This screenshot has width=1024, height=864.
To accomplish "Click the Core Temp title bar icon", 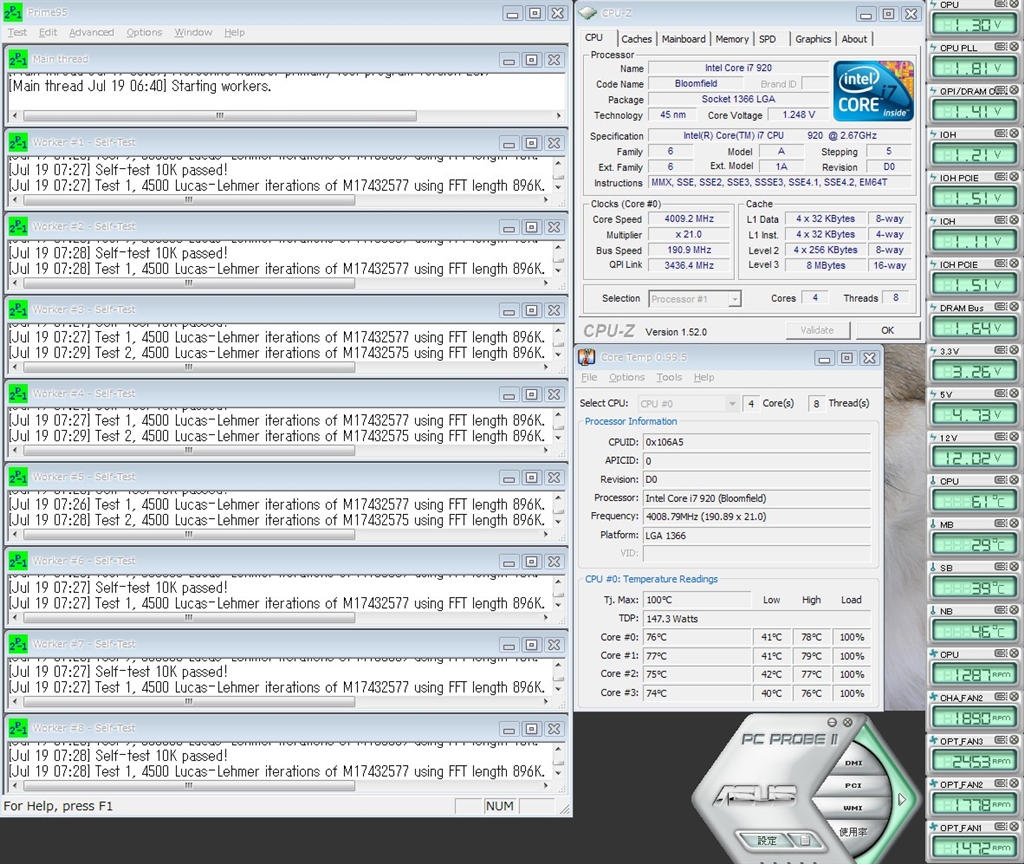I will tap(587, 357).
